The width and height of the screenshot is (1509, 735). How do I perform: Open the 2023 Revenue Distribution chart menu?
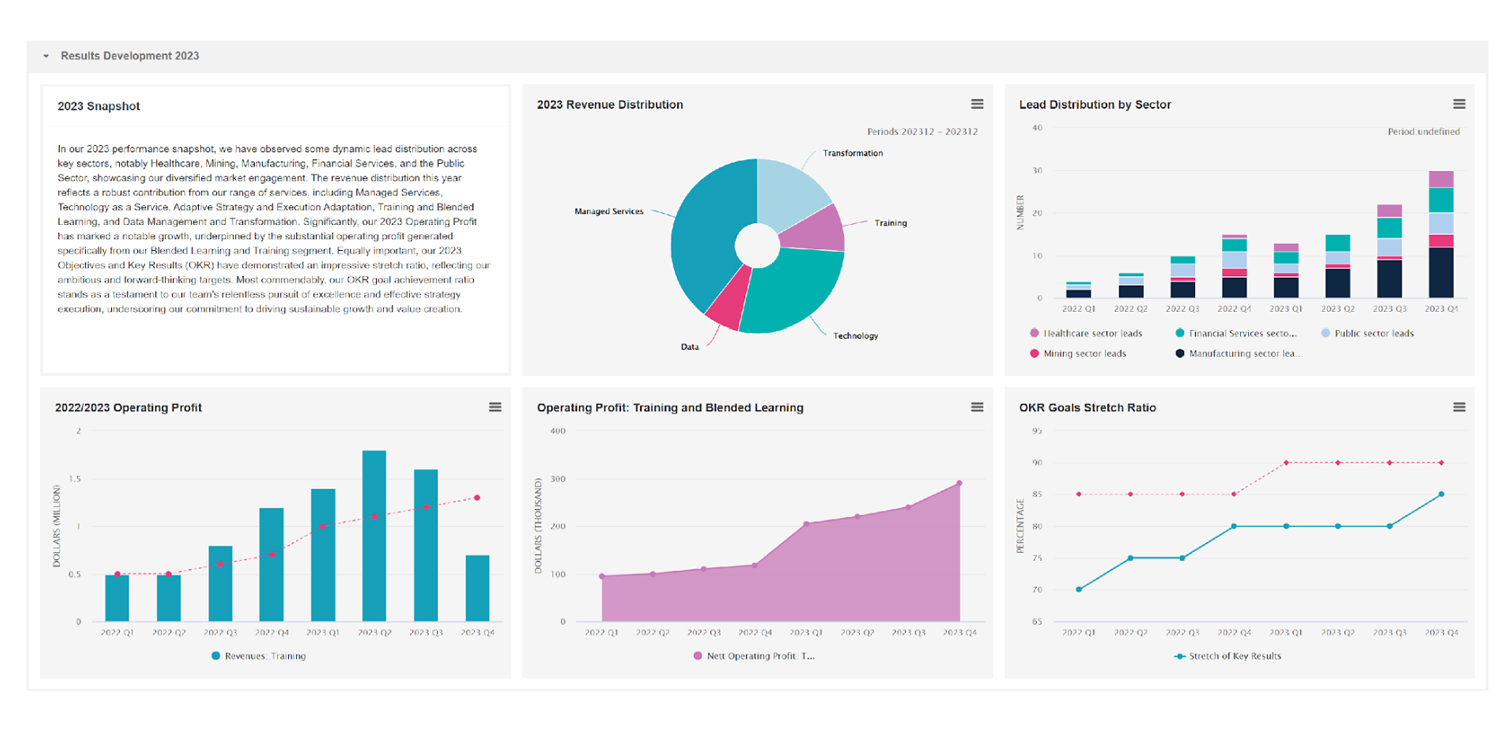click(x=977, y=104)
